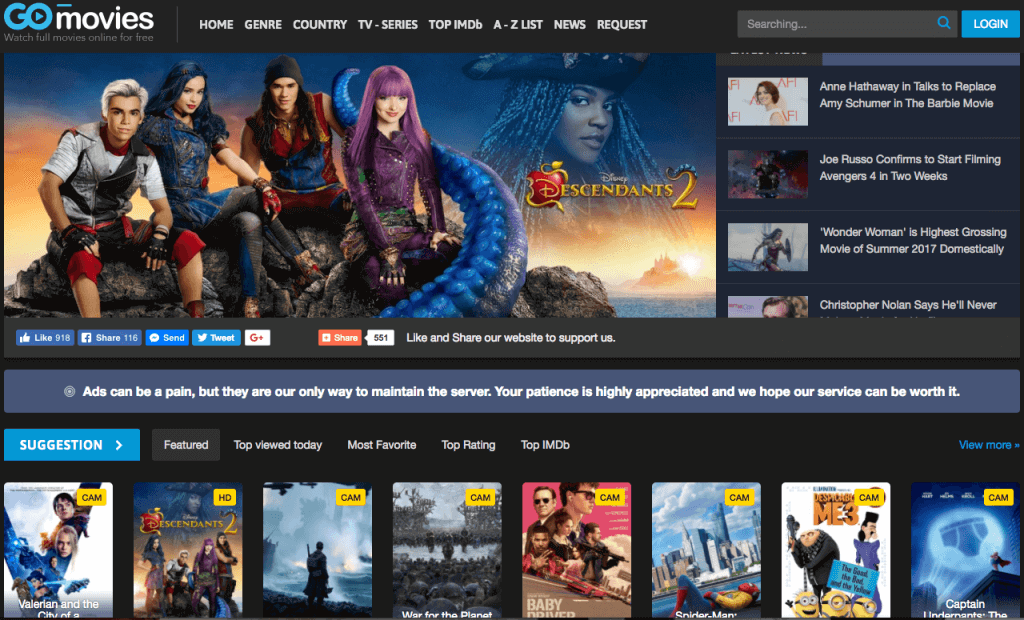
Task: Send via Messenger button
Action: (167, 338)
